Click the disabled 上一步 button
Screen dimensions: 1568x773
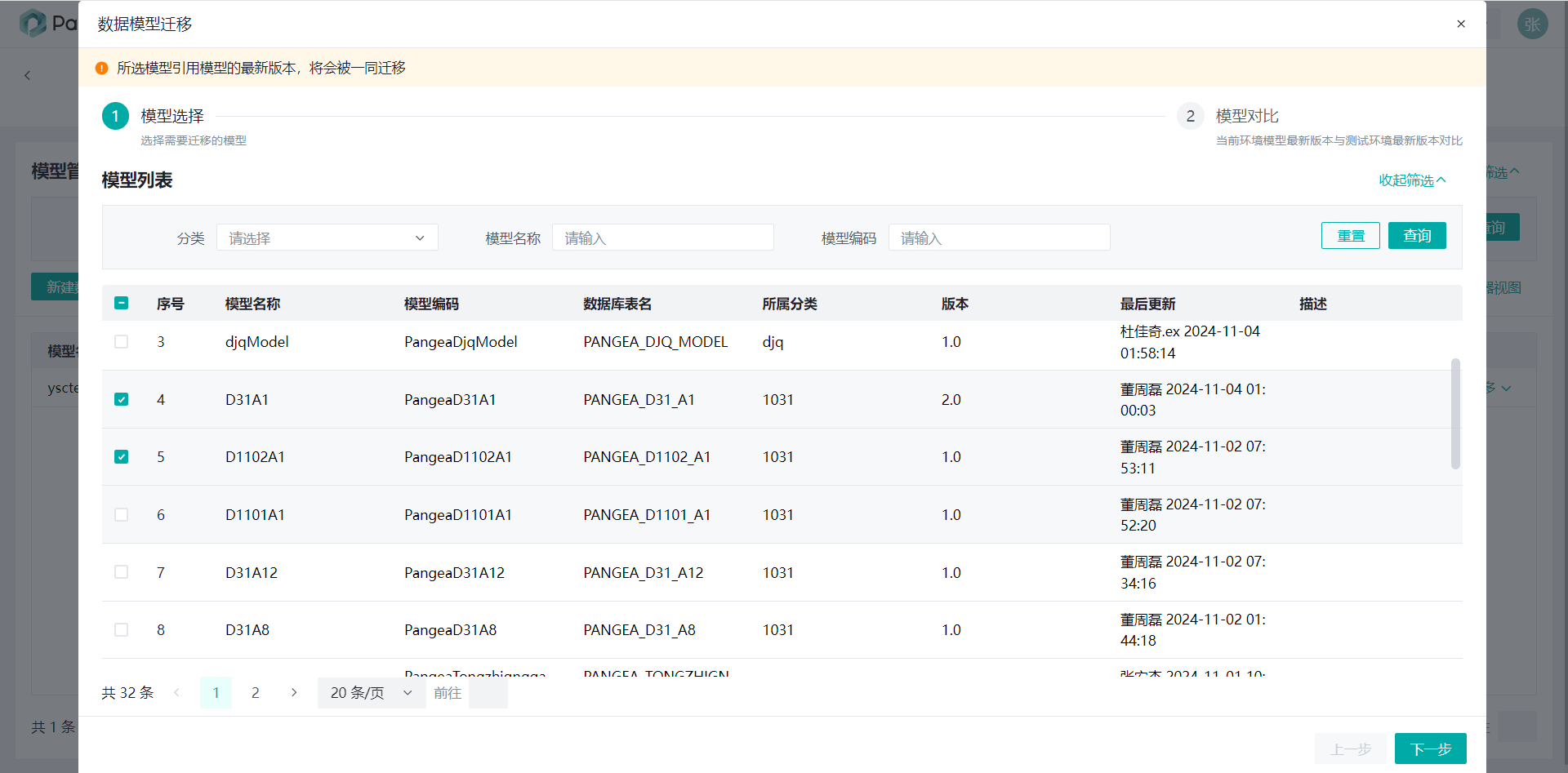[1350, 749]
